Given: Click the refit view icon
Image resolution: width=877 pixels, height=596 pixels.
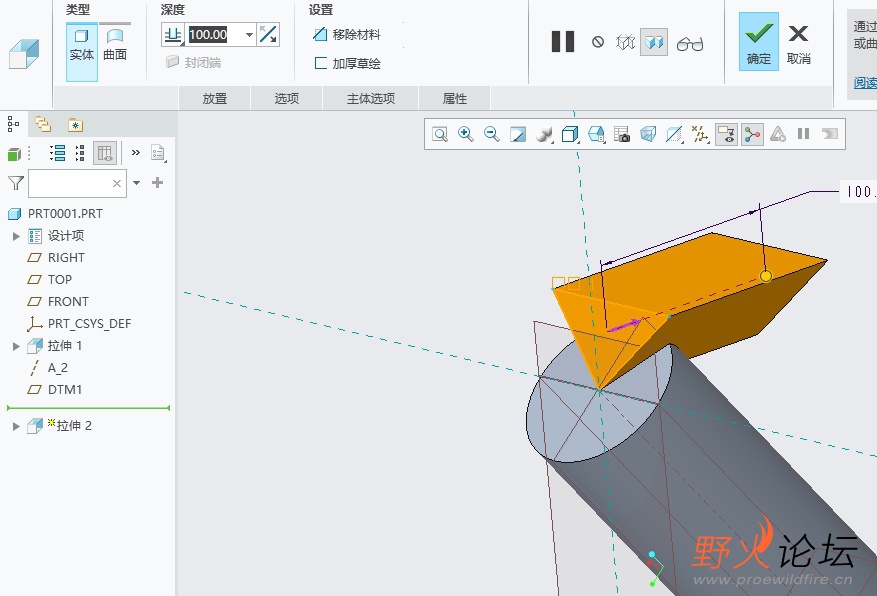Looking at the screenshot, I should (x=439, y=134).
